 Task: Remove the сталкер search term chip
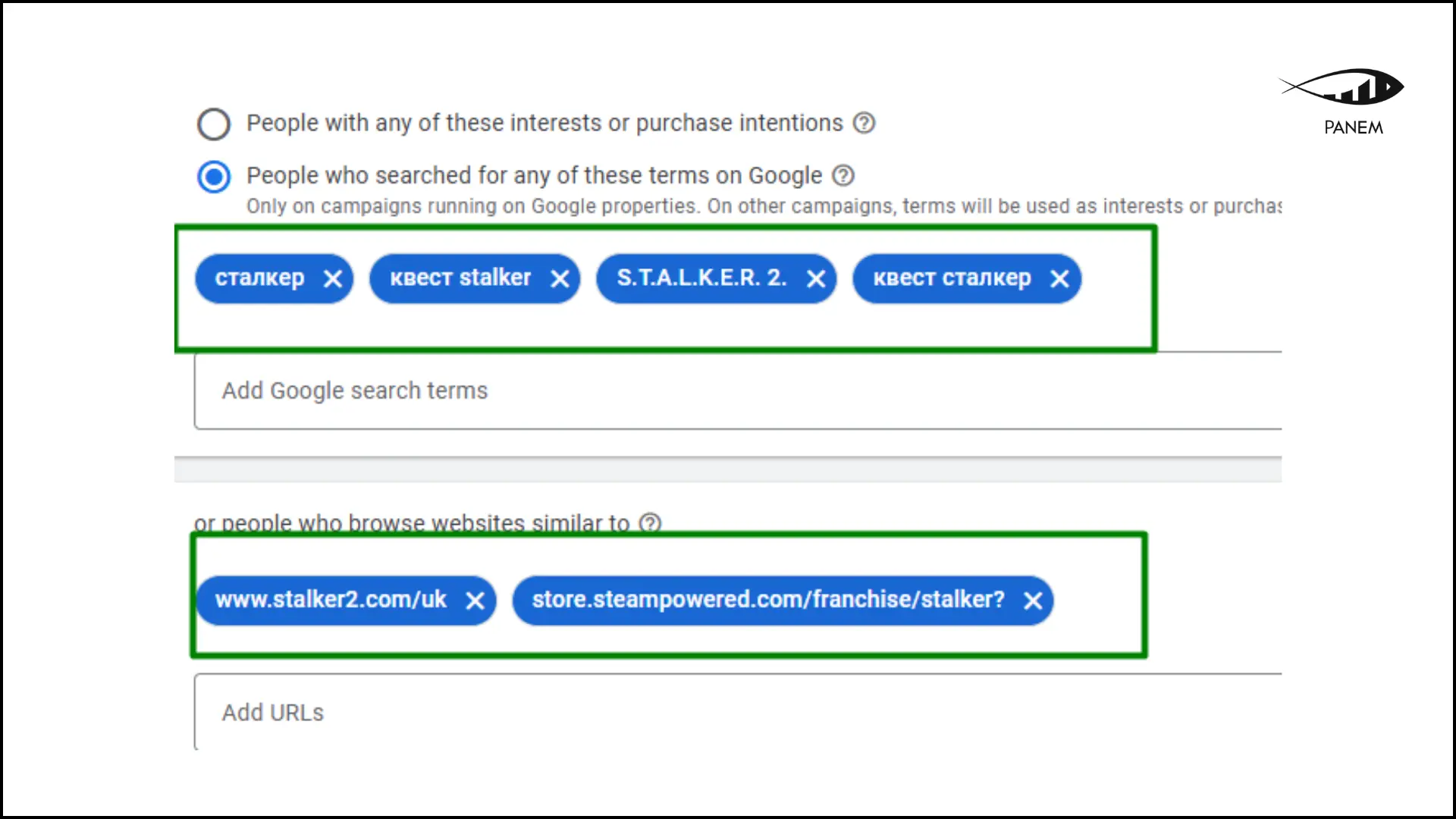(332, 279)
